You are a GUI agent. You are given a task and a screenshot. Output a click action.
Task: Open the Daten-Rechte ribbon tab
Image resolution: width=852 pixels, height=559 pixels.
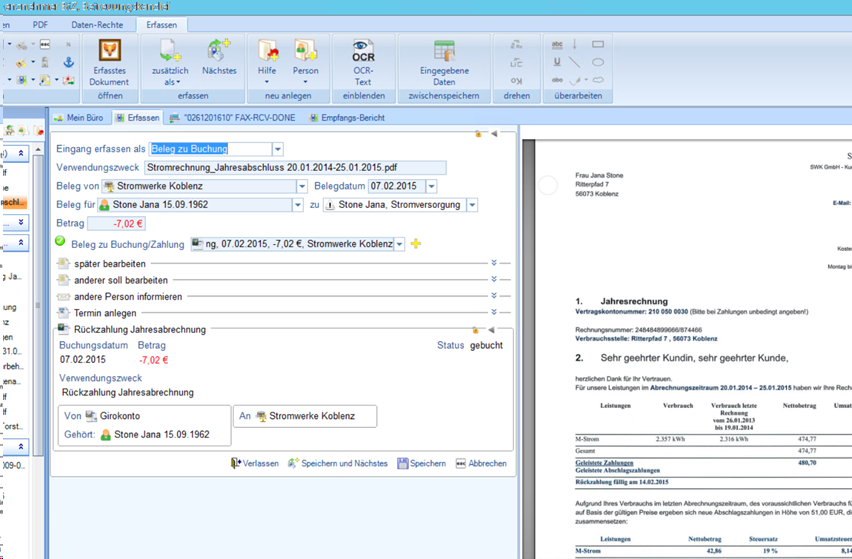96,22
